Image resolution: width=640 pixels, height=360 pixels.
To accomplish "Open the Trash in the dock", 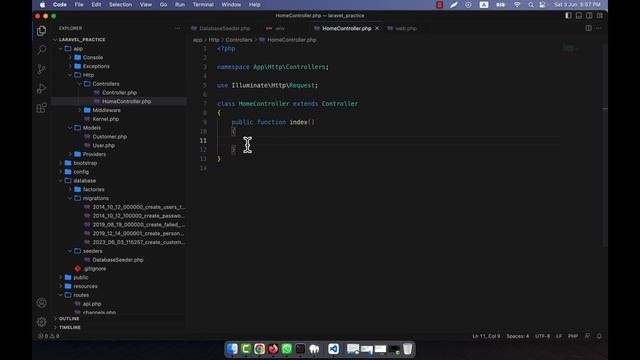I will pyautogui.click(x=407, y=349).
